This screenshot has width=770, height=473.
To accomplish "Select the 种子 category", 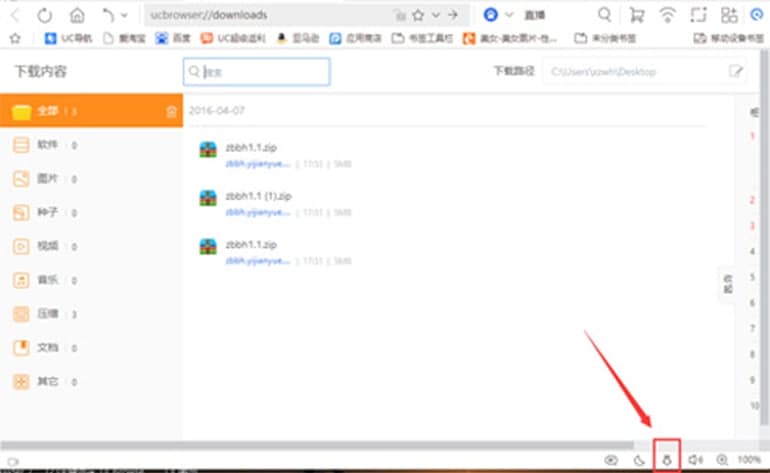I will [x=91, y=213].
